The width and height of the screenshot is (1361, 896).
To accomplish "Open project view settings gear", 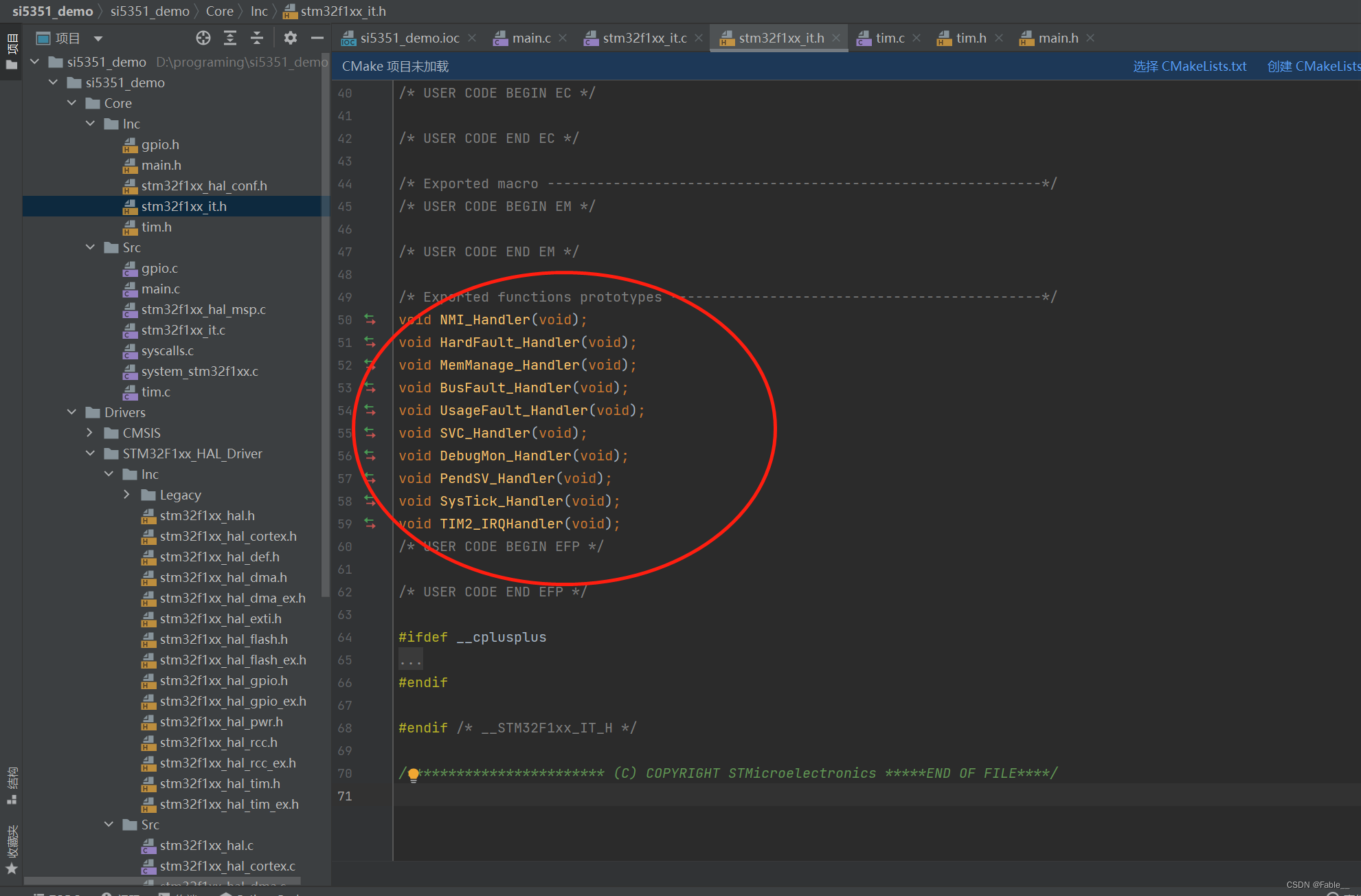I will [291, 38].
